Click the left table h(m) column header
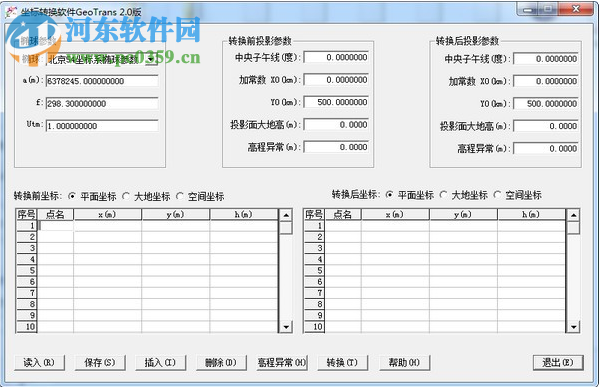The height and width of the screenshot is (387, 599). 244,215
